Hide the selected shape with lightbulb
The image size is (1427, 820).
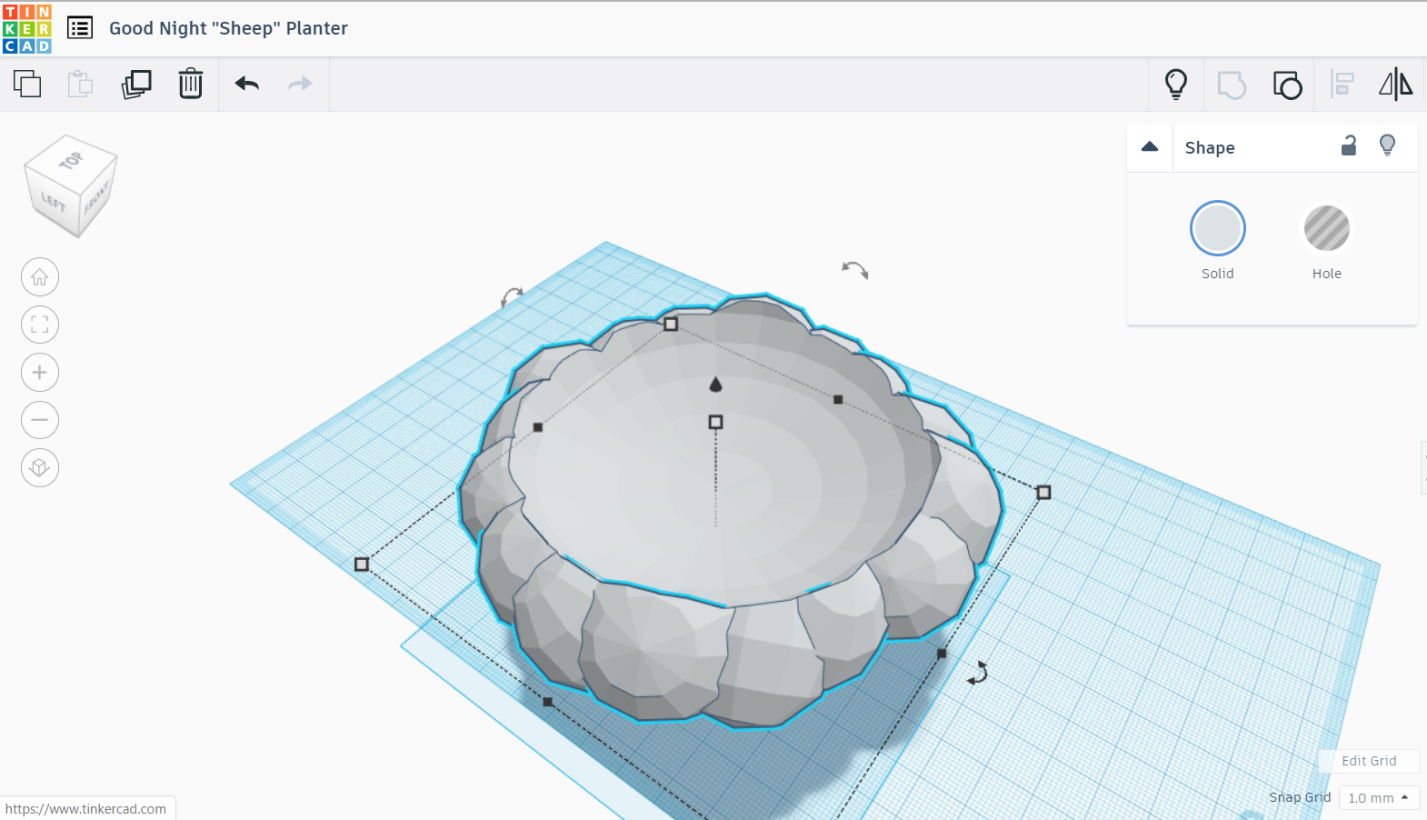click(x=1387, y=146)
